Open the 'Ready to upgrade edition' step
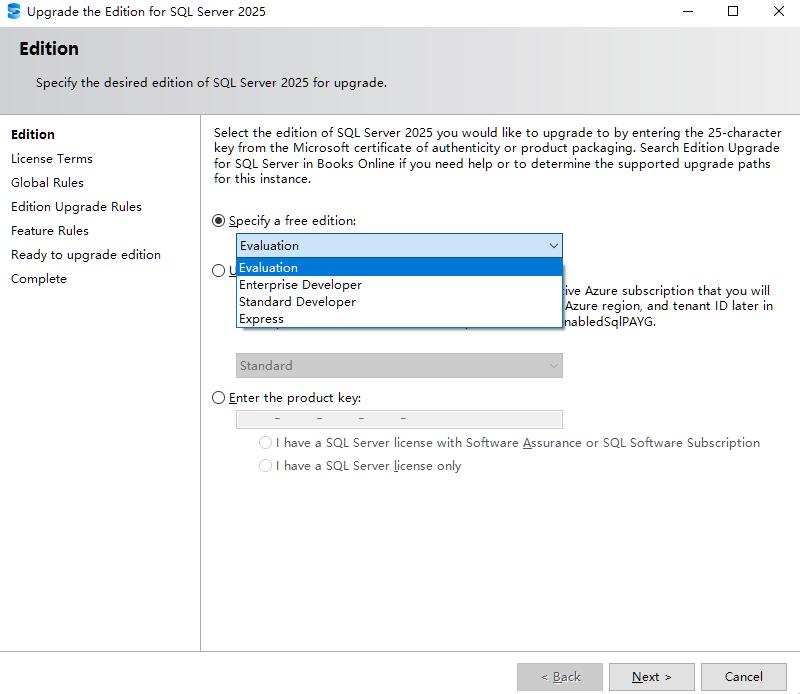This screenshot has width=800, height=694. coord(86,255)
